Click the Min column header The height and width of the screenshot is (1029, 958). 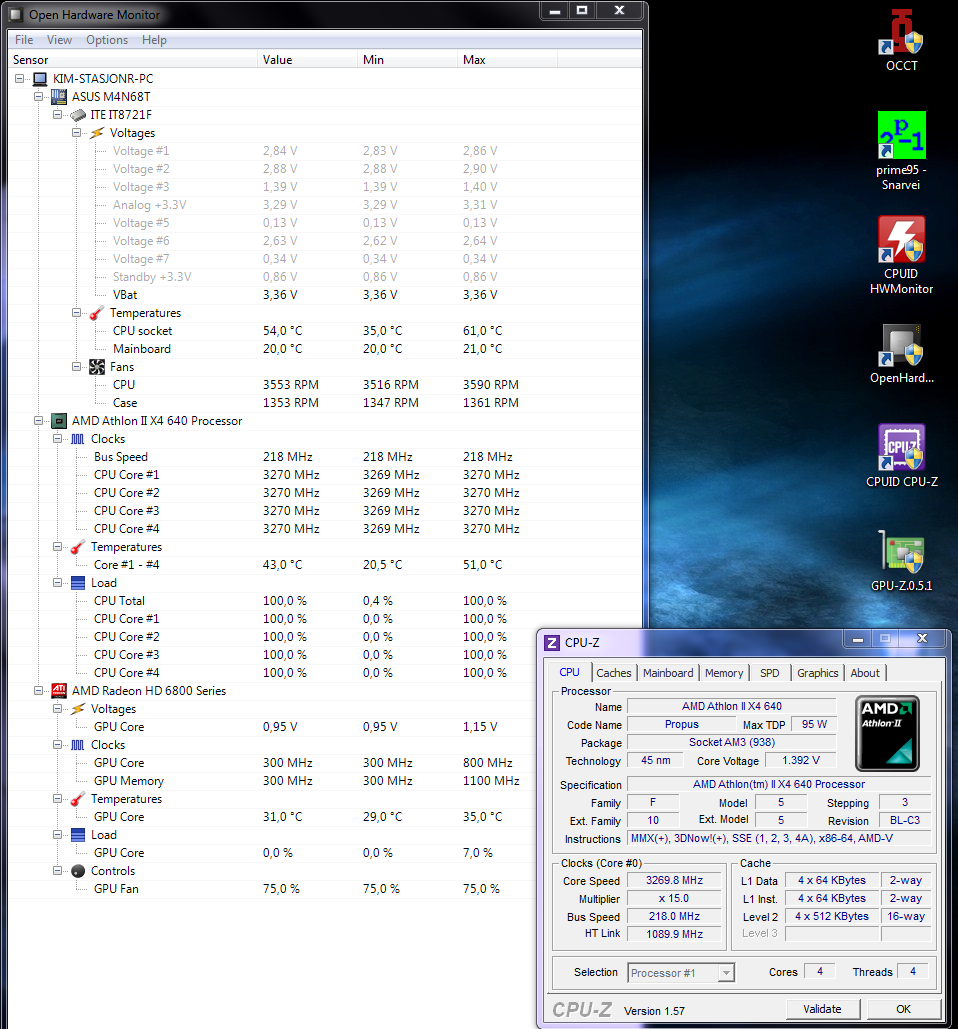[407, 60]
